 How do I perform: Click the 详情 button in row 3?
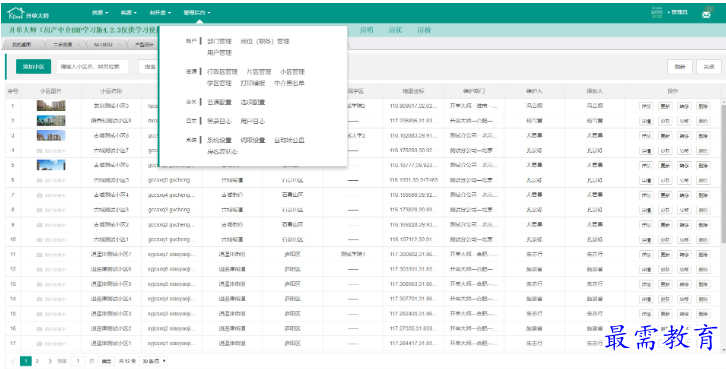tap(646, 136)
